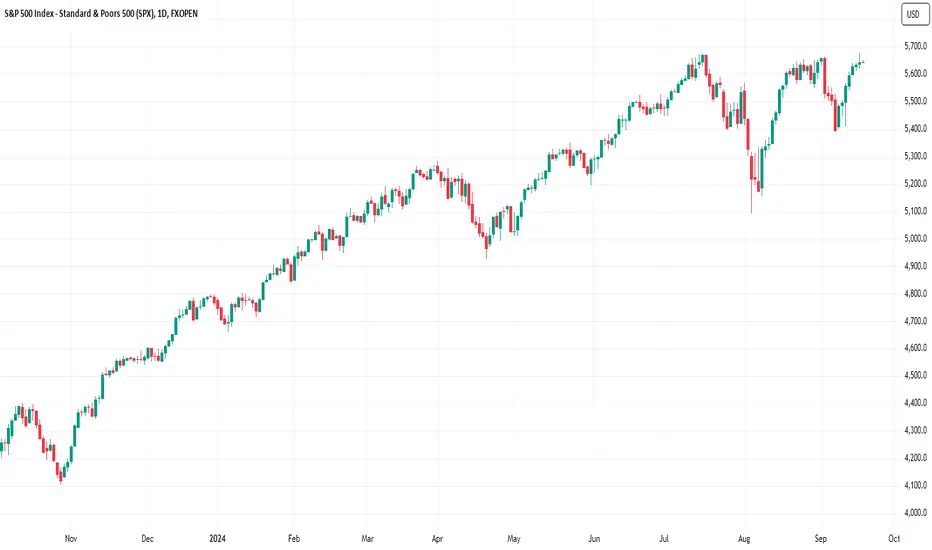This screenshot has width=932, height=550.
Task: Click the Jul label on time axis
Action: [664, 539]
